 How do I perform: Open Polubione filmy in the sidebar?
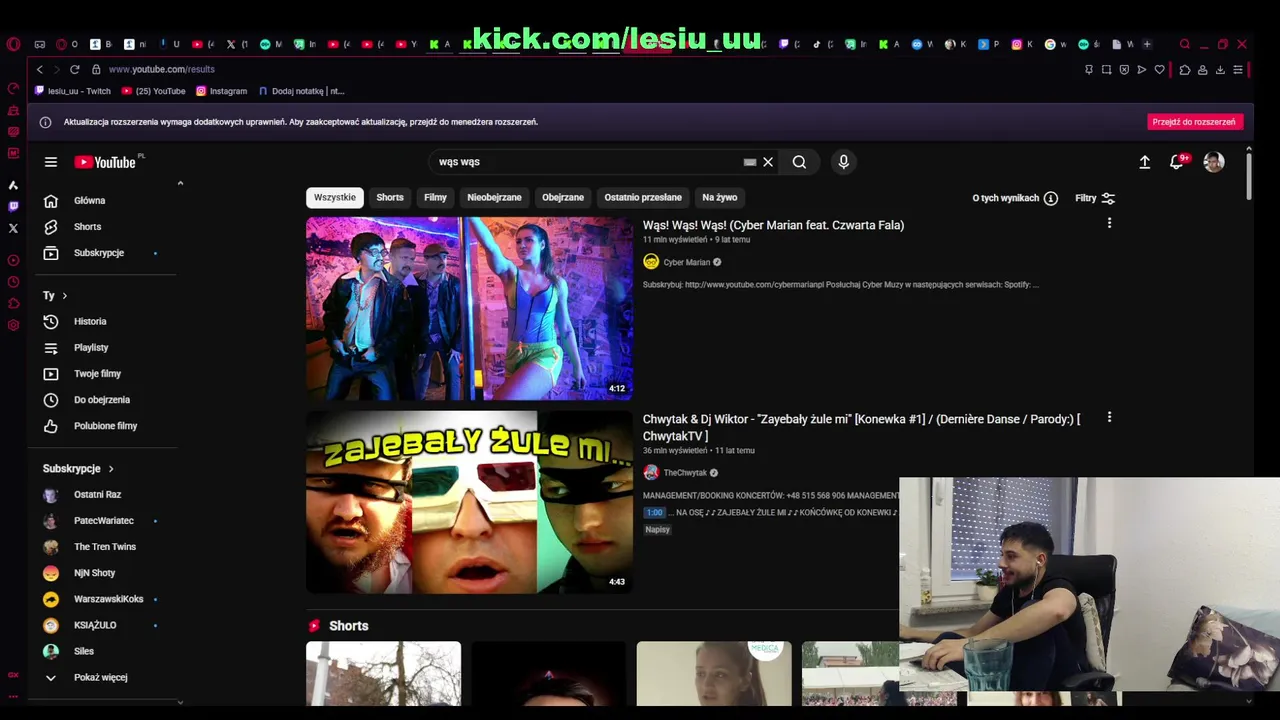[105, 426]
